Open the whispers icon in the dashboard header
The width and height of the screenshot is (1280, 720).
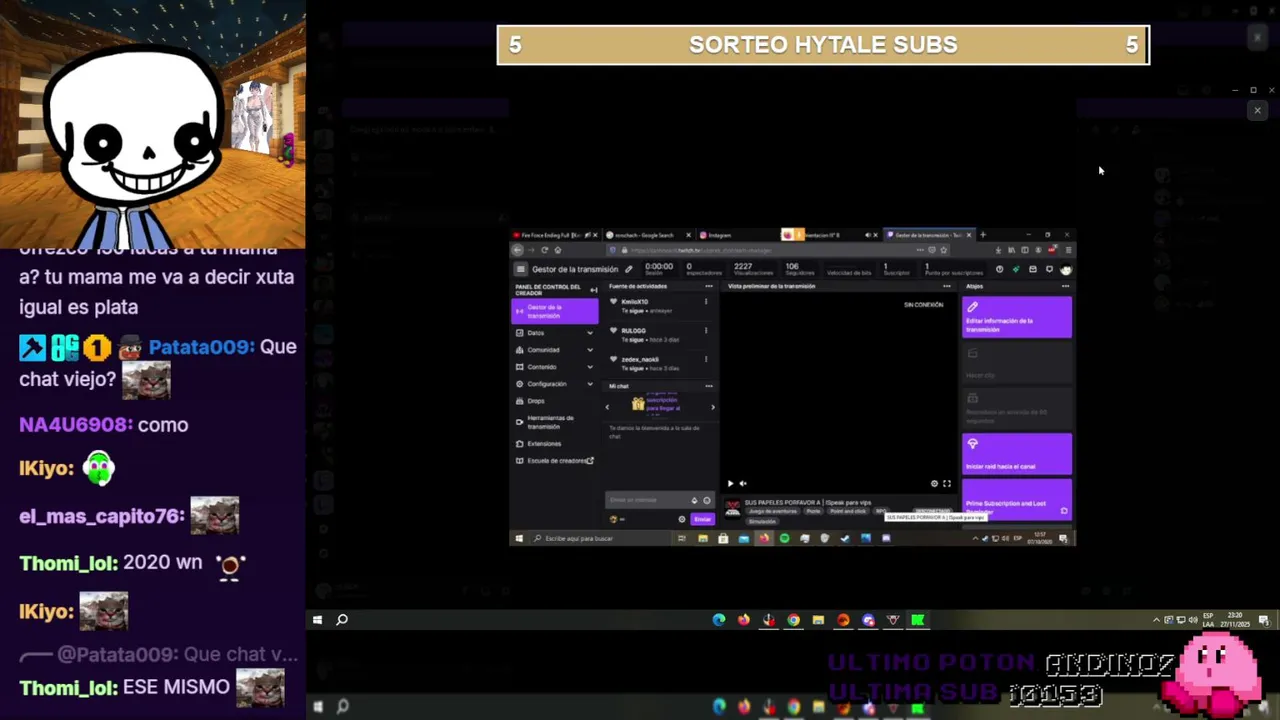coord(1049,269)
